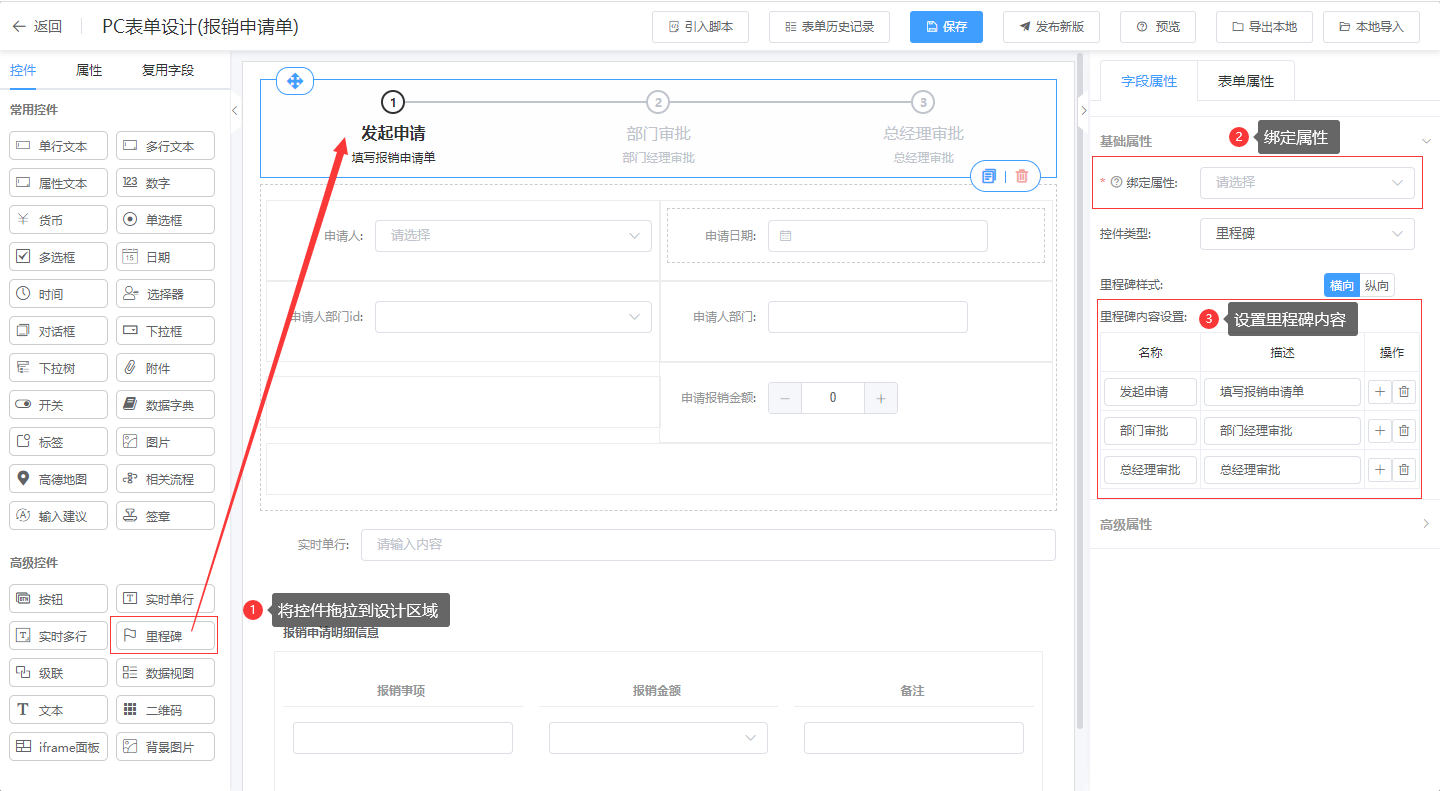This screenshot has width=1440, height=791.
Task: Add a row after 部门审批 milestone
Action: 1380,431
